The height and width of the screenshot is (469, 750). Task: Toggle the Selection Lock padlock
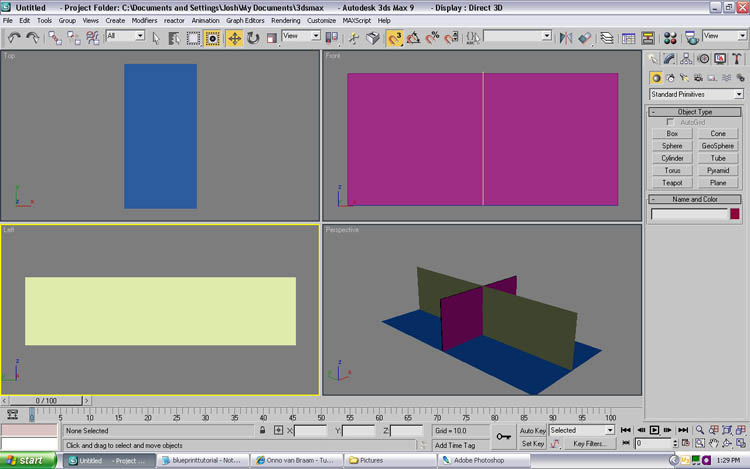(263, 430)
